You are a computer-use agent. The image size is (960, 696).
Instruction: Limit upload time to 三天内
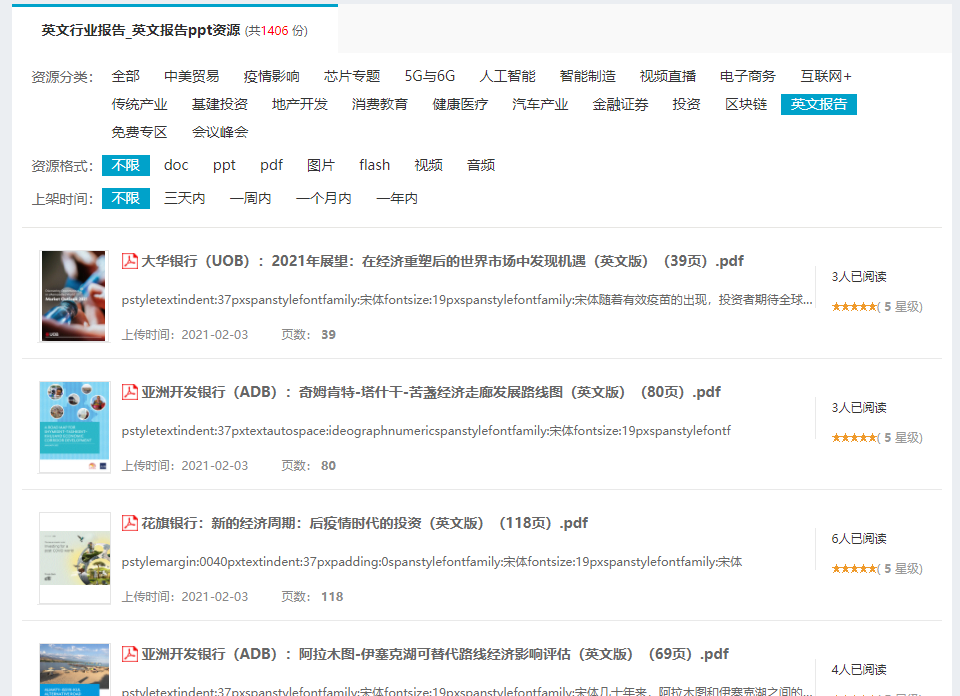coord(184,198)
